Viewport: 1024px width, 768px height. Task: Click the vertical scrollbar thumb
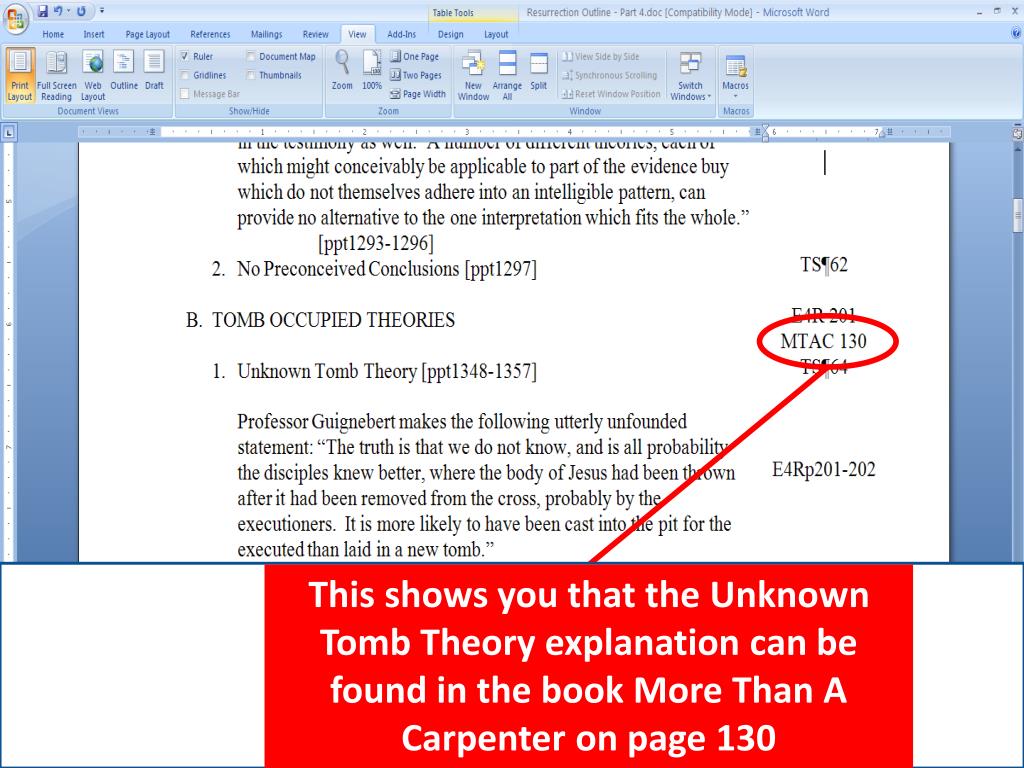click(1017, 216)
